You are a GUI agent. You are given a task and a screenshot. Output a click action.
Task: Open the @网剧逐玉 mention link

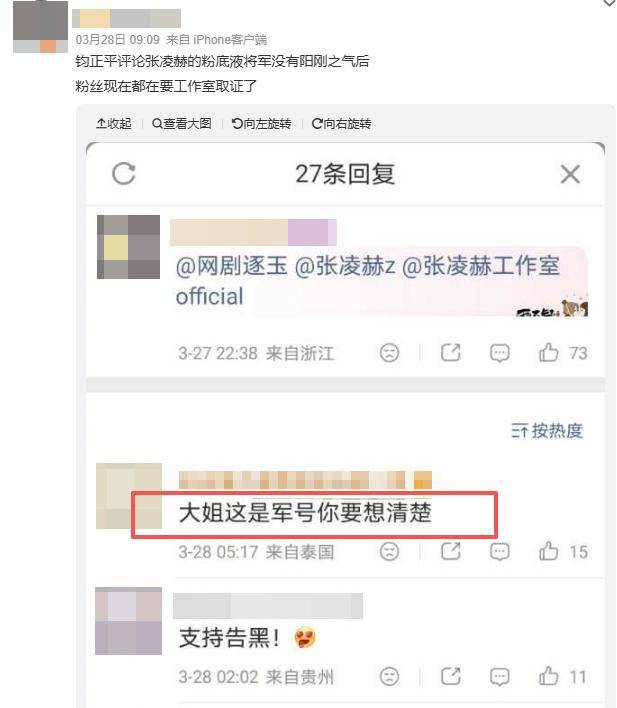point(231,266)
